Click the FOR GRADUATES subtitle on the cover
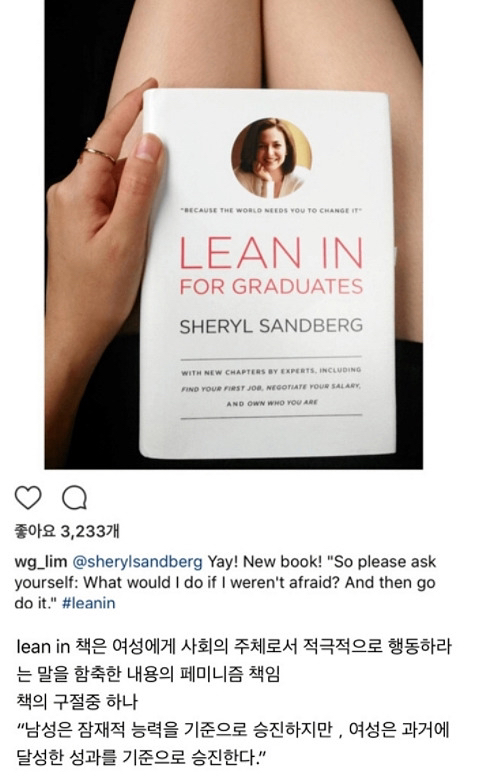 (271, 286)
